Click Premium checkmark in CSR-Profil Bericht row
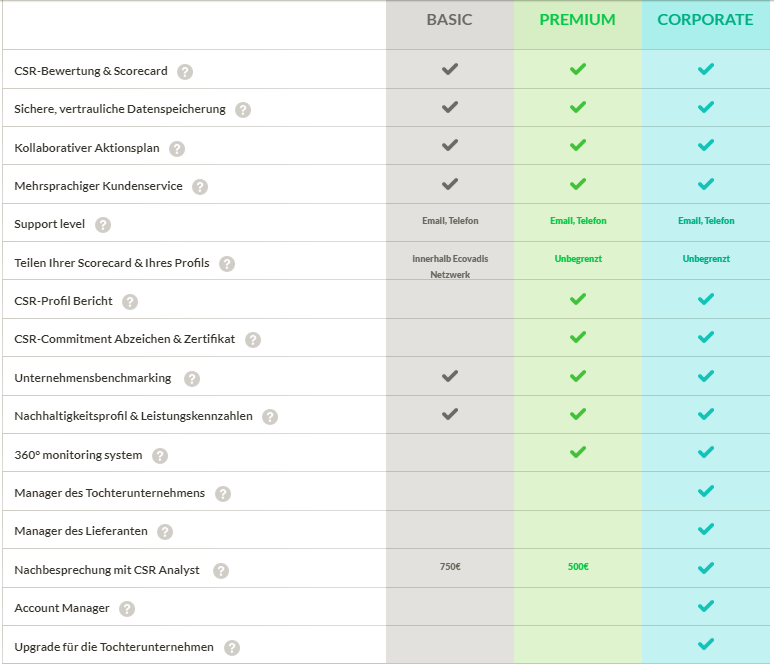The image size is (774, 668). (577, 299)
